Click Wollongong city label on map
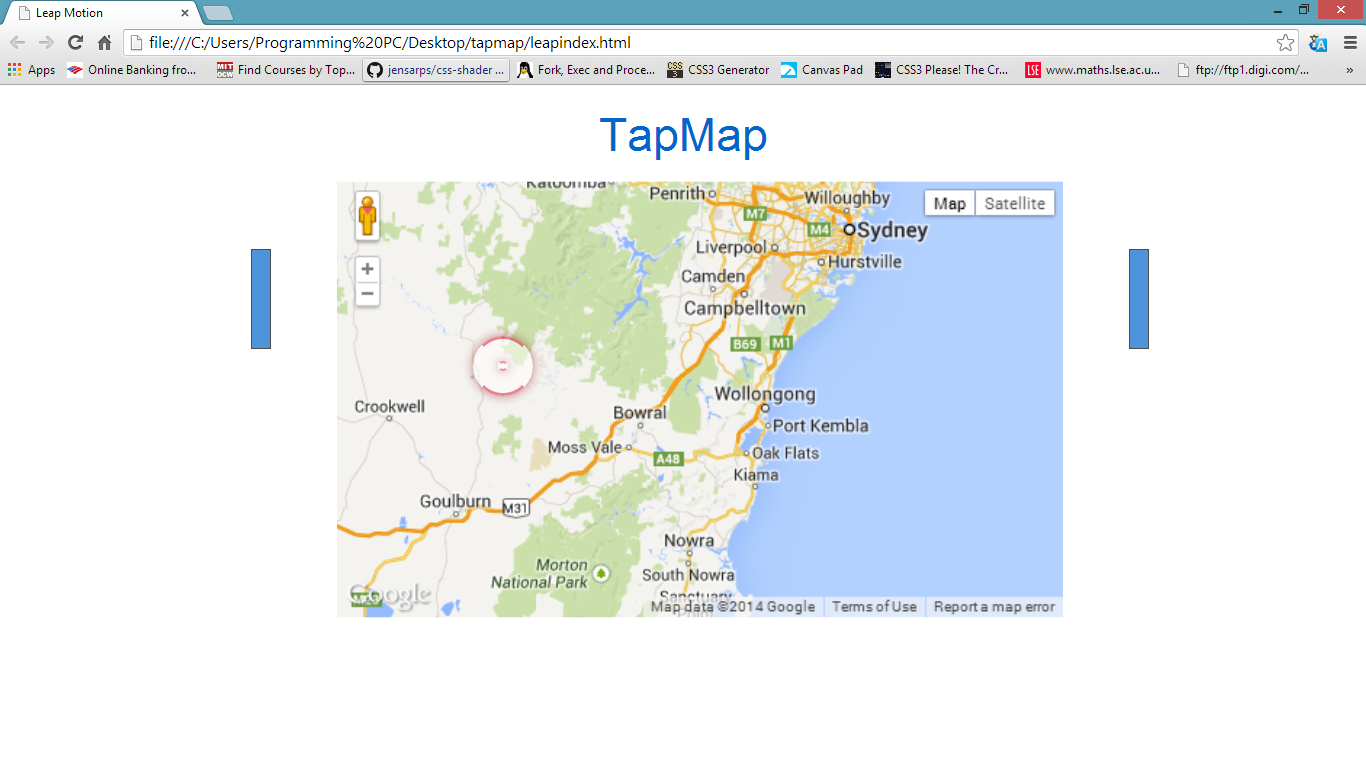1366x768 pixels. point(765,394)
